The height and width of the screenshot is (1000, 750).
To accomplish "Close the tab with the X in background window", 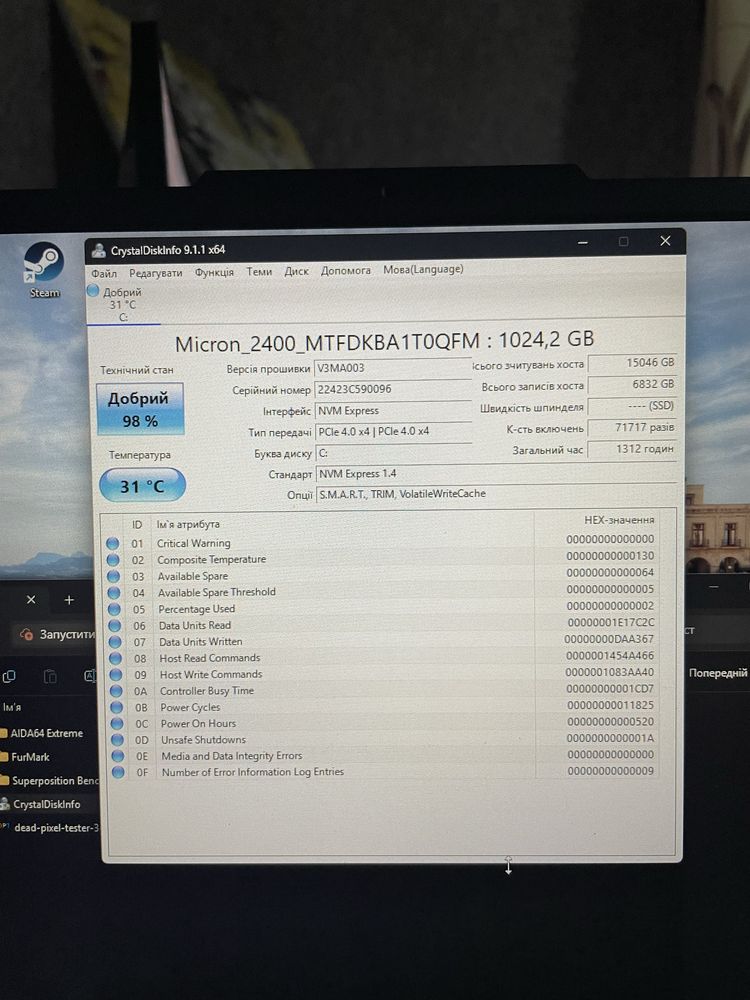I will 31,599.
